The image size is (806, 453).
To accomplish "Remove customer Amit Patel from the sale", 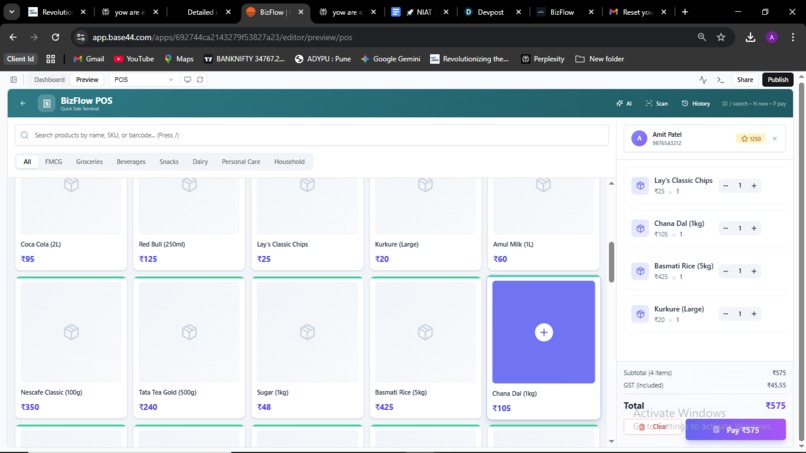I will pyautogui.click(x=775, y=139).
